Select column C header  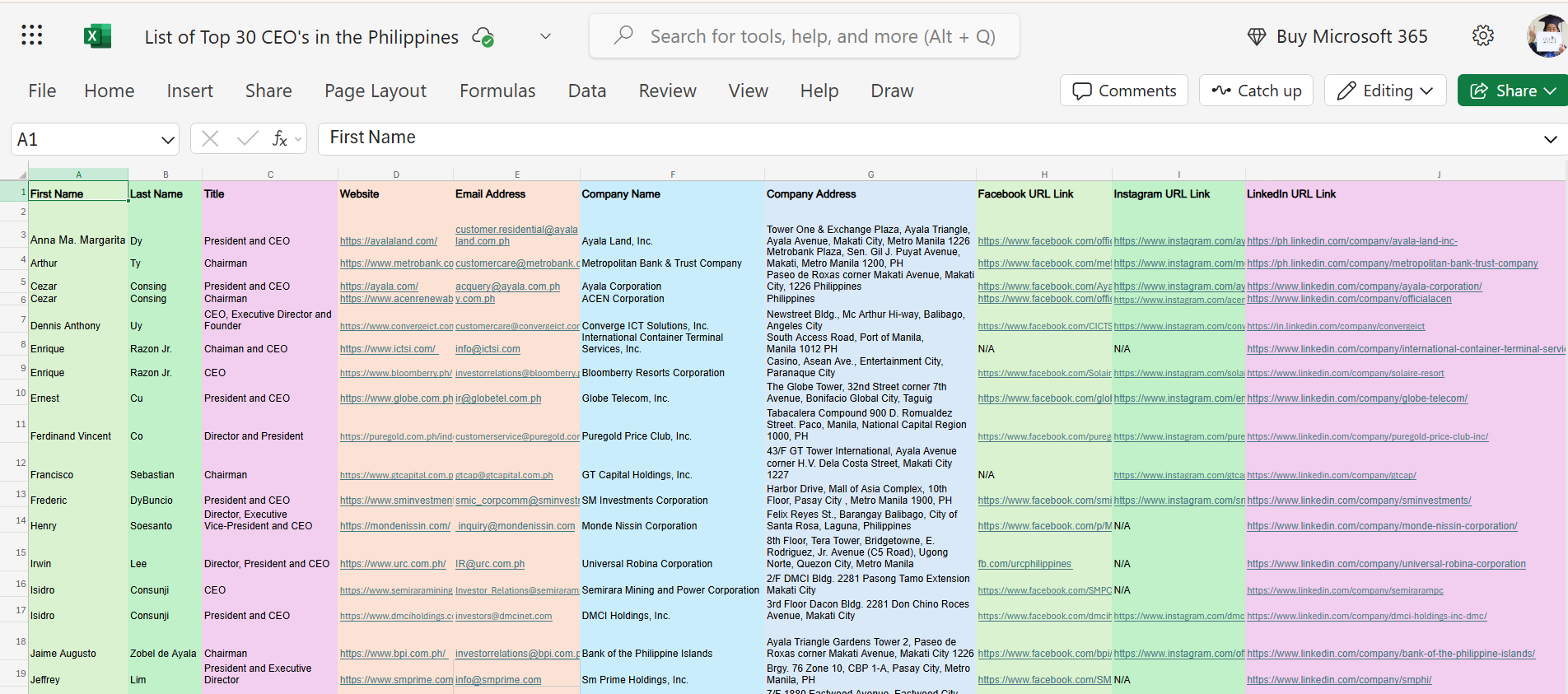(x=270, y=175)
